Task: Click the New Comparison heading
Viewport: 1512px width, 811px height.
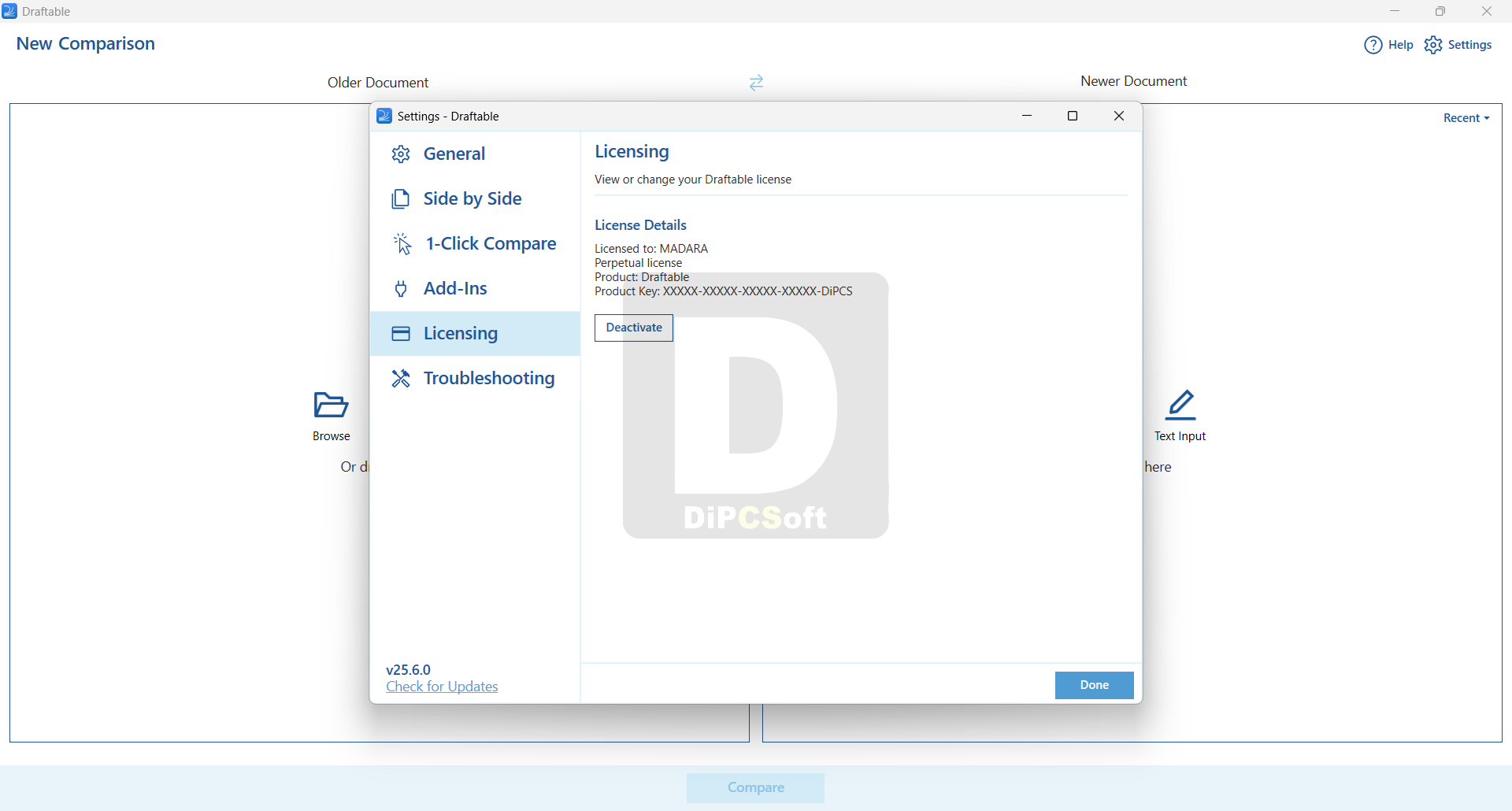Action: coord(86,44)
